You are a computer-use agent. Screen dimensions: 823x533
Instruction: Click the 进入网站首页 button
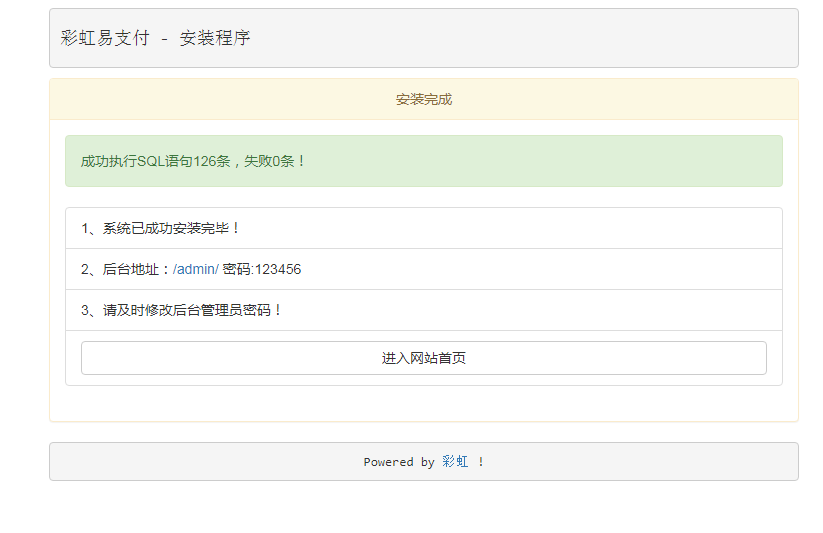click(x=423, y=358)
